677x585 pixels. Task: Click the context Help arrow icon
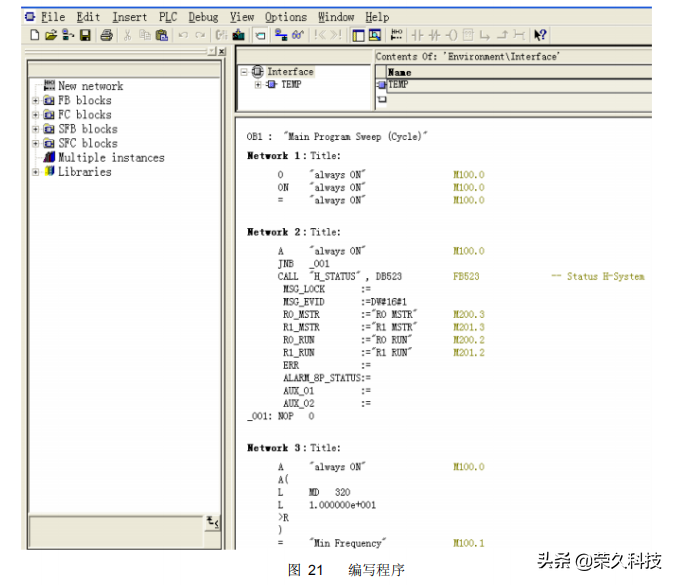tap(541, 35)
